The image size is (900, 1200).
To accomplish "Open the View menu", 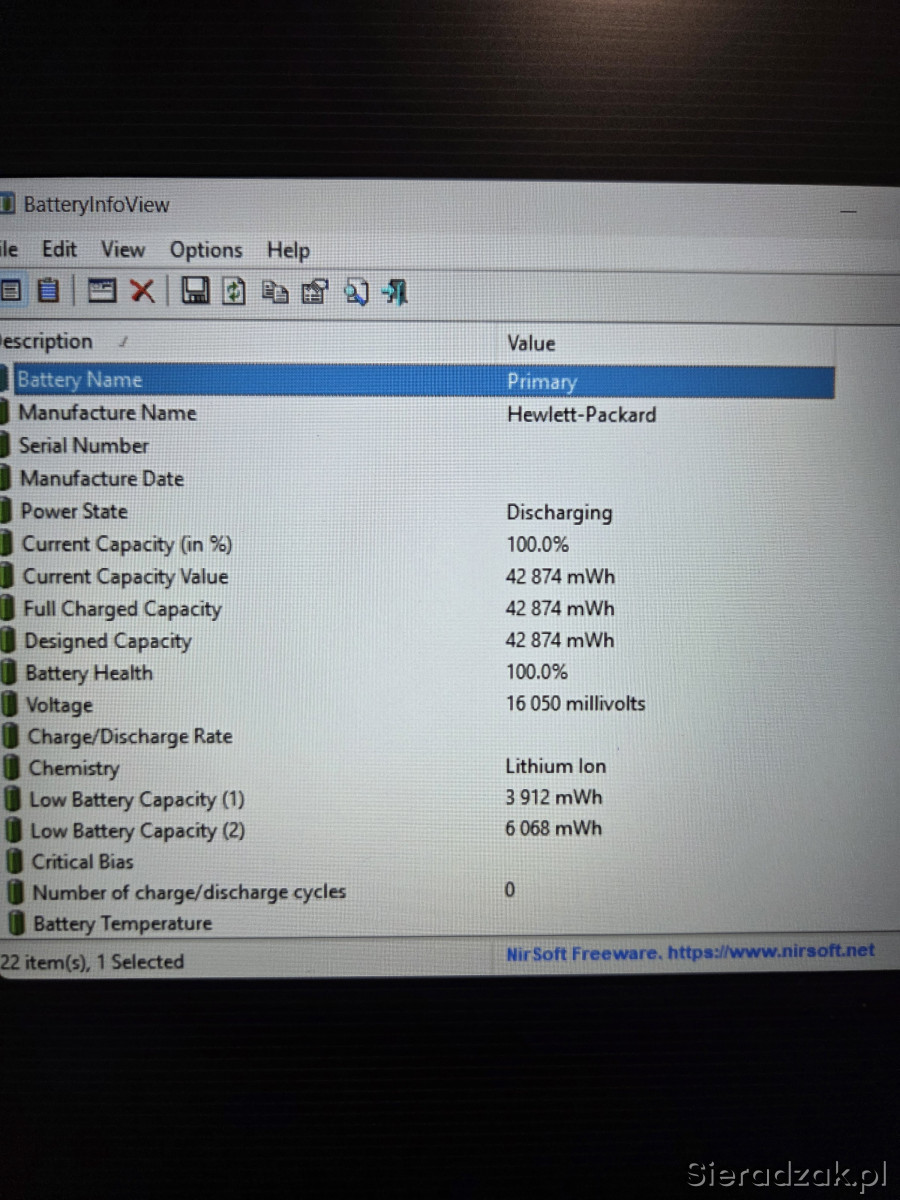I will (123, 249).
